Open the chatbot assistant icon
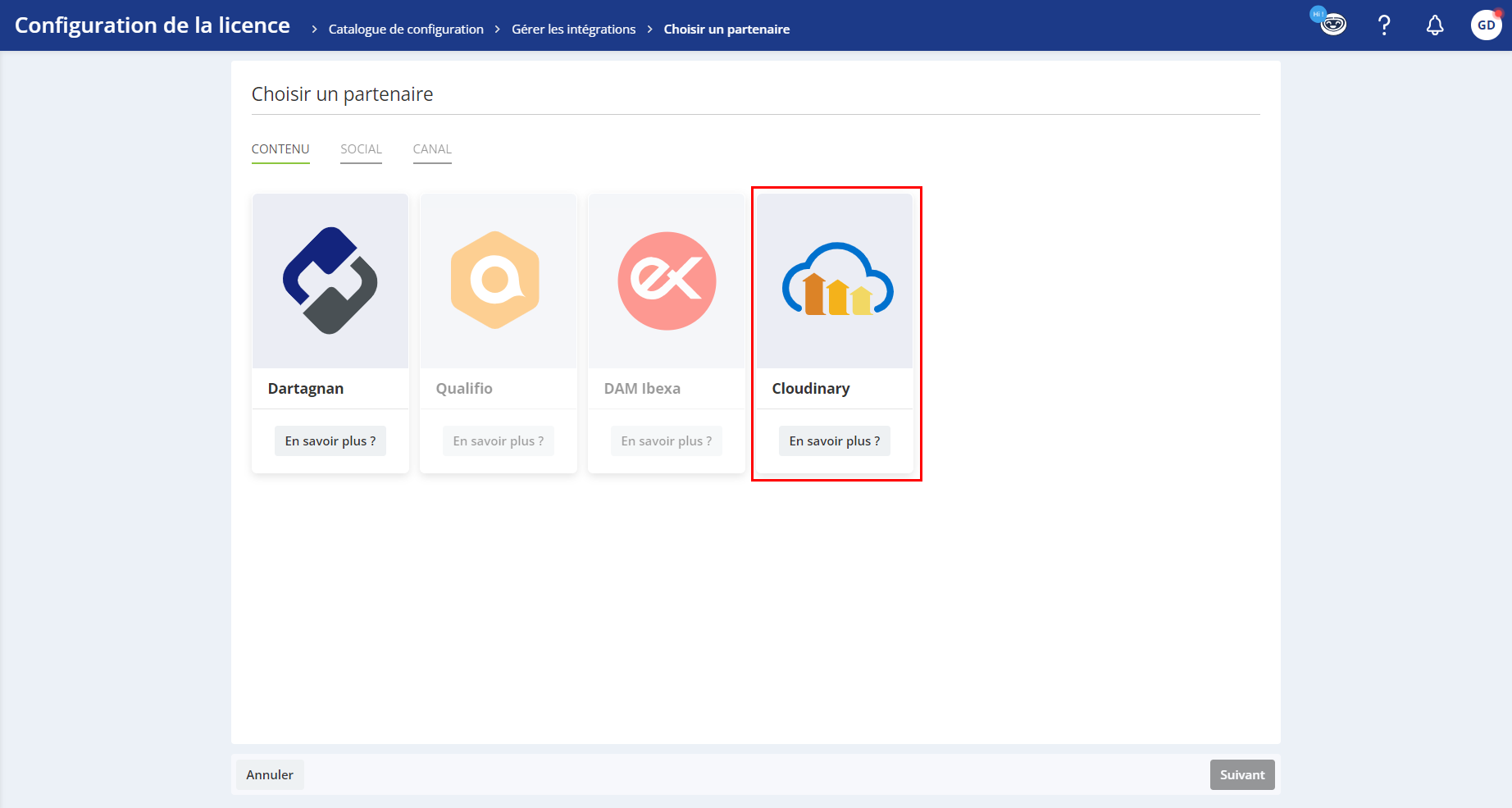 point(1332,24)
